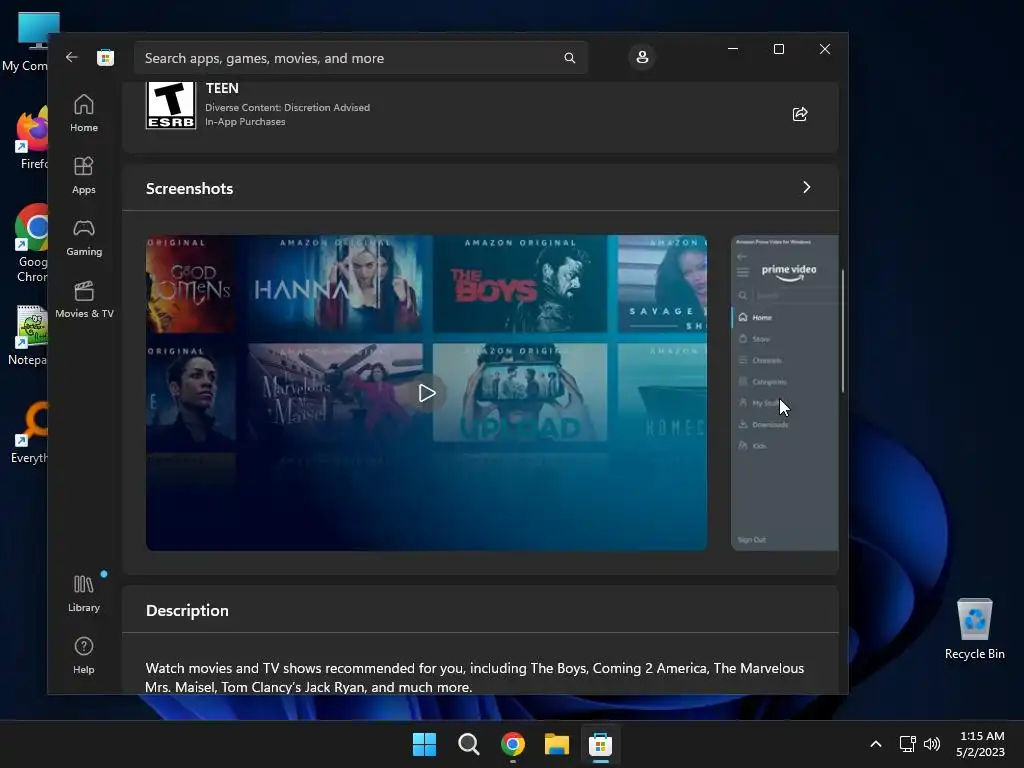
Task: Open taskbar Search
Action: click(468, 744)
